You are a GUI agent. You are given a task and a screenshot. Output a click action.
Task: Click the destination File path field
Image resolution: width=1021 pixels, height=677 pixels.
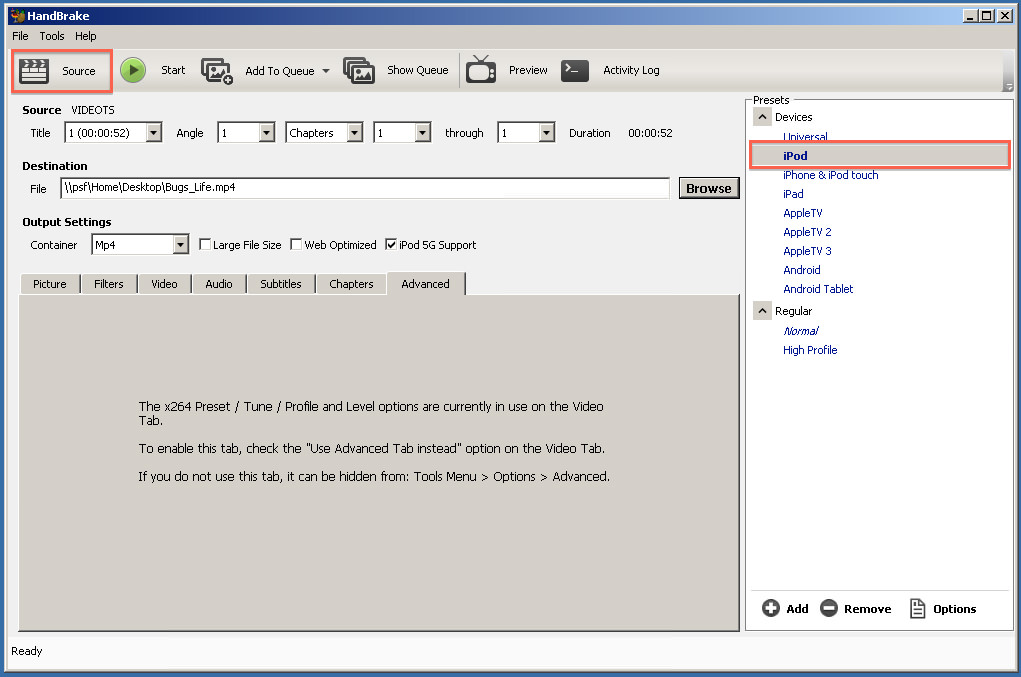(x=365, y=188)
